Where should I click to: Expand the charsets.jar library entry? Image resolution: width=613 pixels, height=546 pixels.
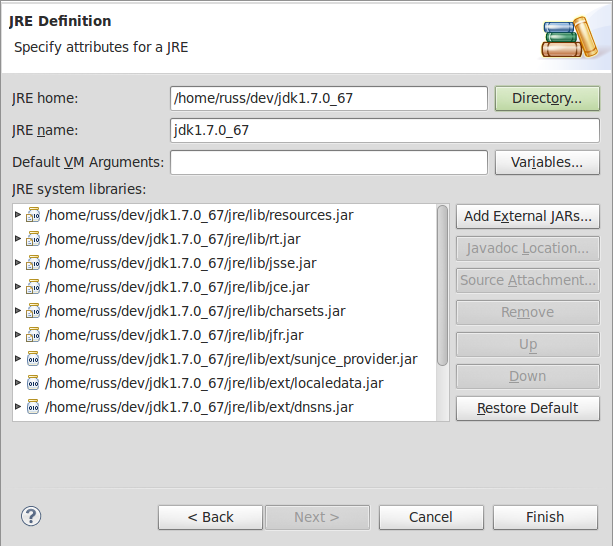pos(18,311)
